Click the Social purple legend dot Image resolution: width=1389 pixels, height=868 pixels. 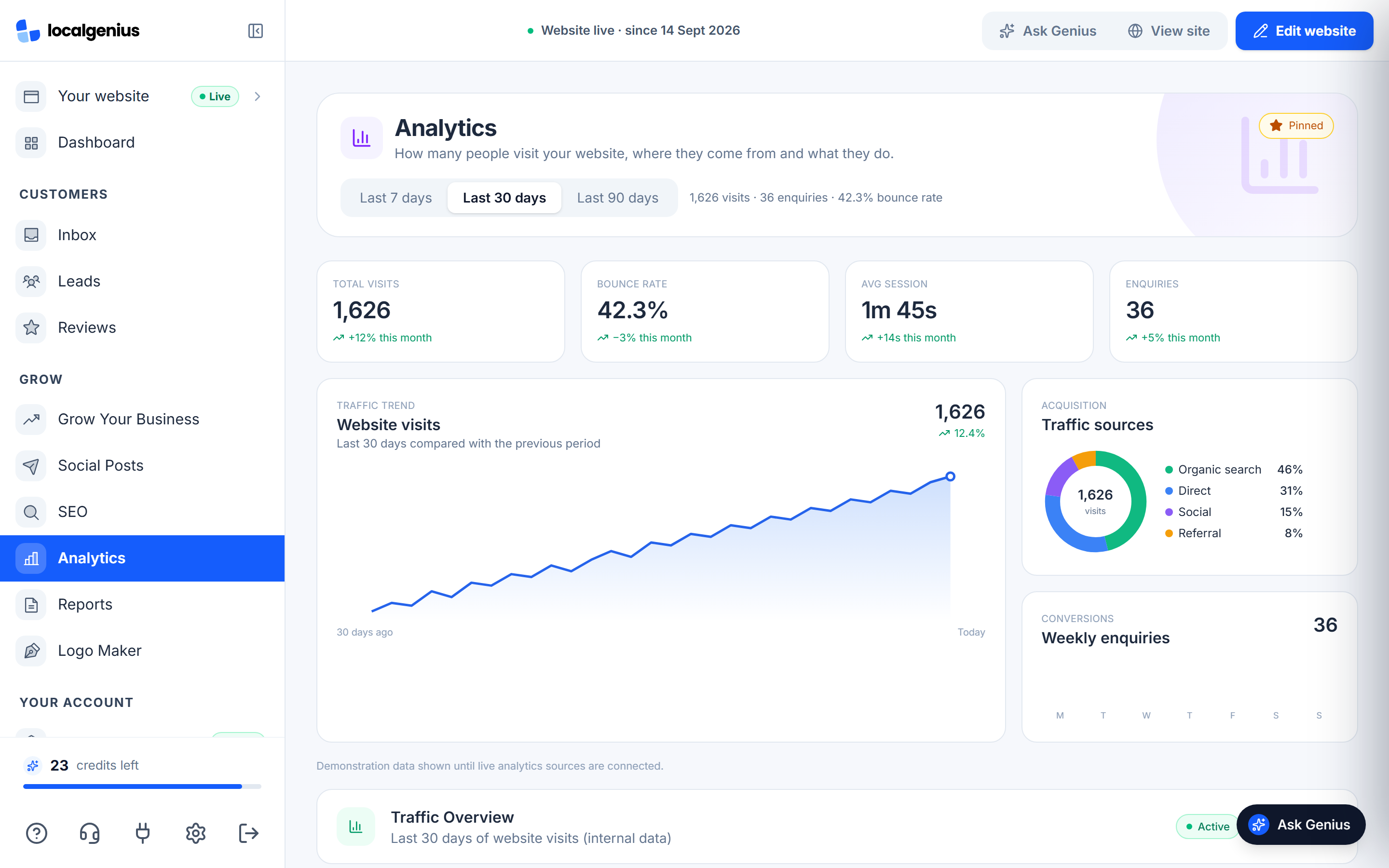coord(1169,512)
